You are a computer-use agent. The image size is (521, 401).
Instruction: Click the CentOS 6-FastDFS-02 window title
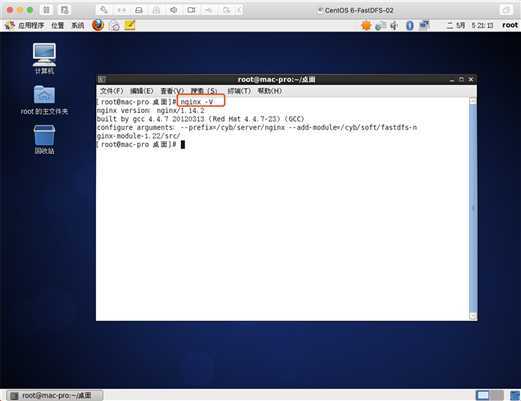pos(359,10)
